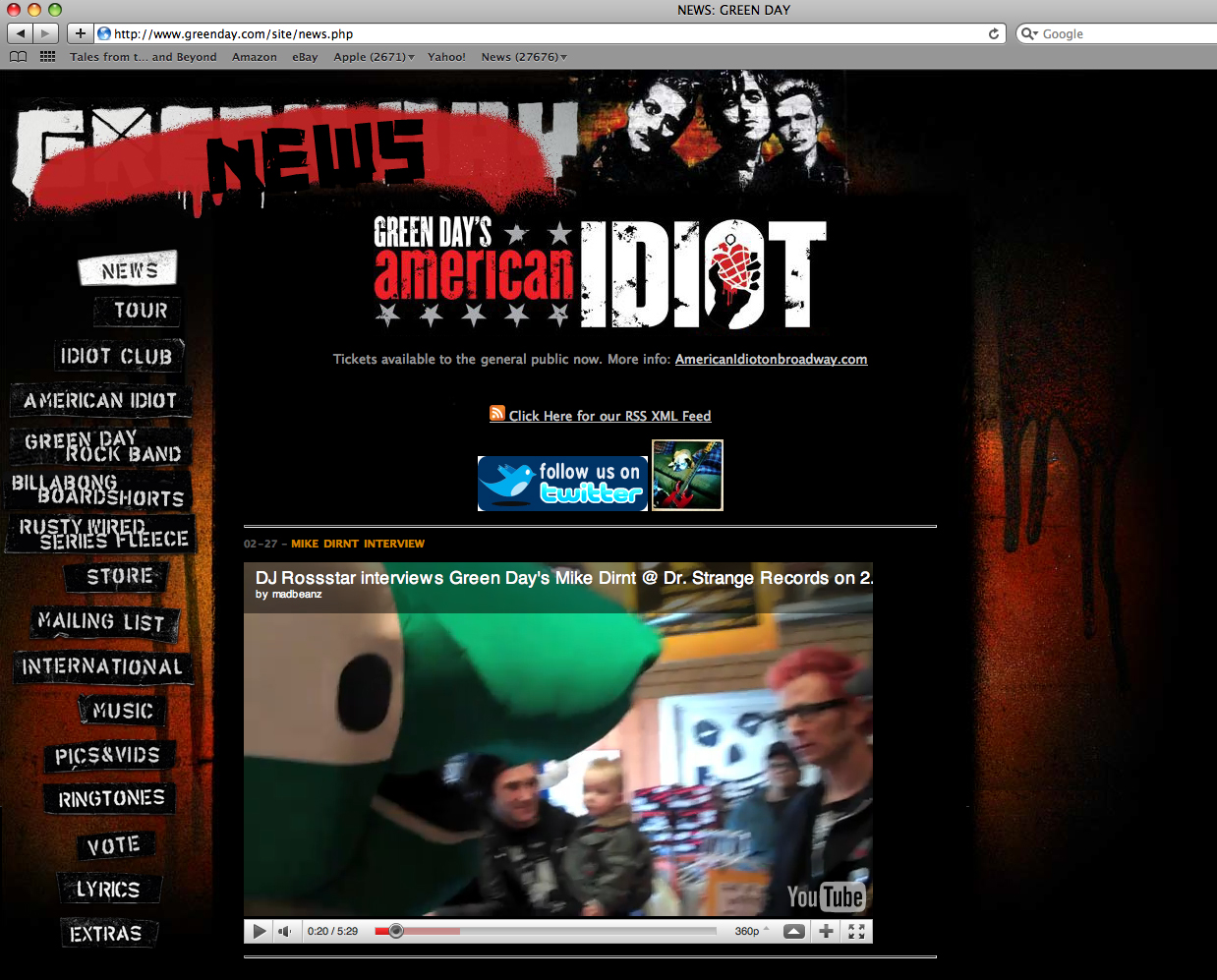Open the Amazon bookmark
Viewport: 1217px width, 980px height.
[x=255, y=57]
